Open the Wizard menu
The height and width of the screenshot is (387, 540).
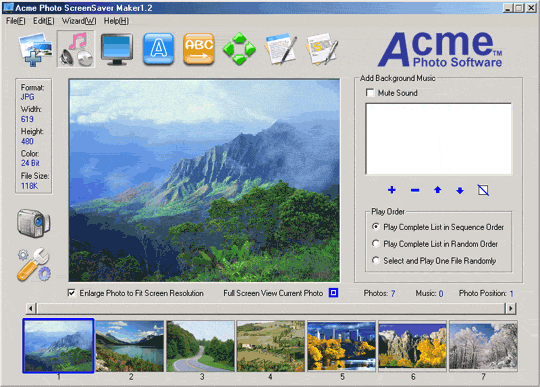click(x=79, y=21)
